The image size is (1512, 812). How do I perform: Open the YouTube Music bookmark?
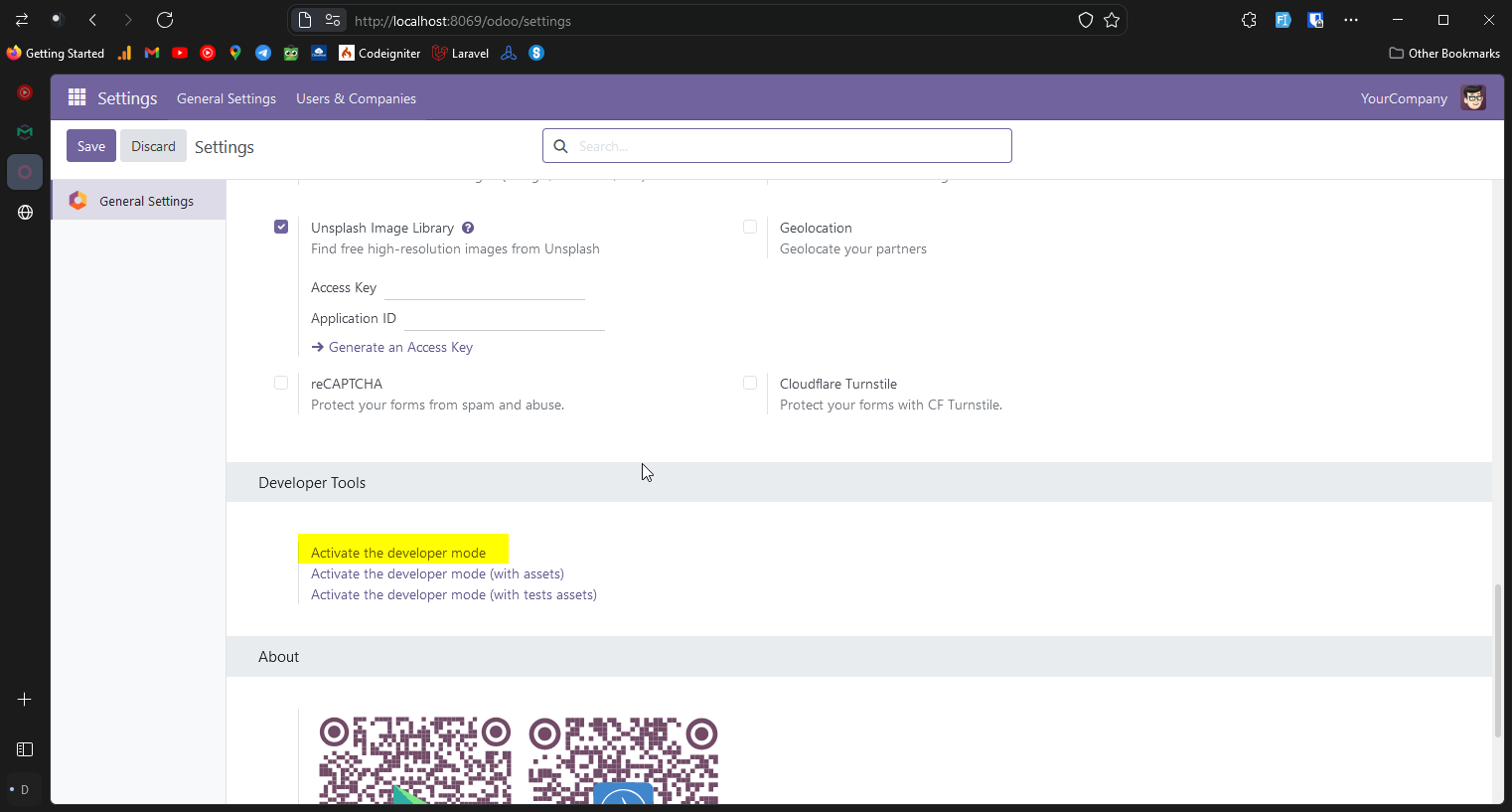point(208,53)
